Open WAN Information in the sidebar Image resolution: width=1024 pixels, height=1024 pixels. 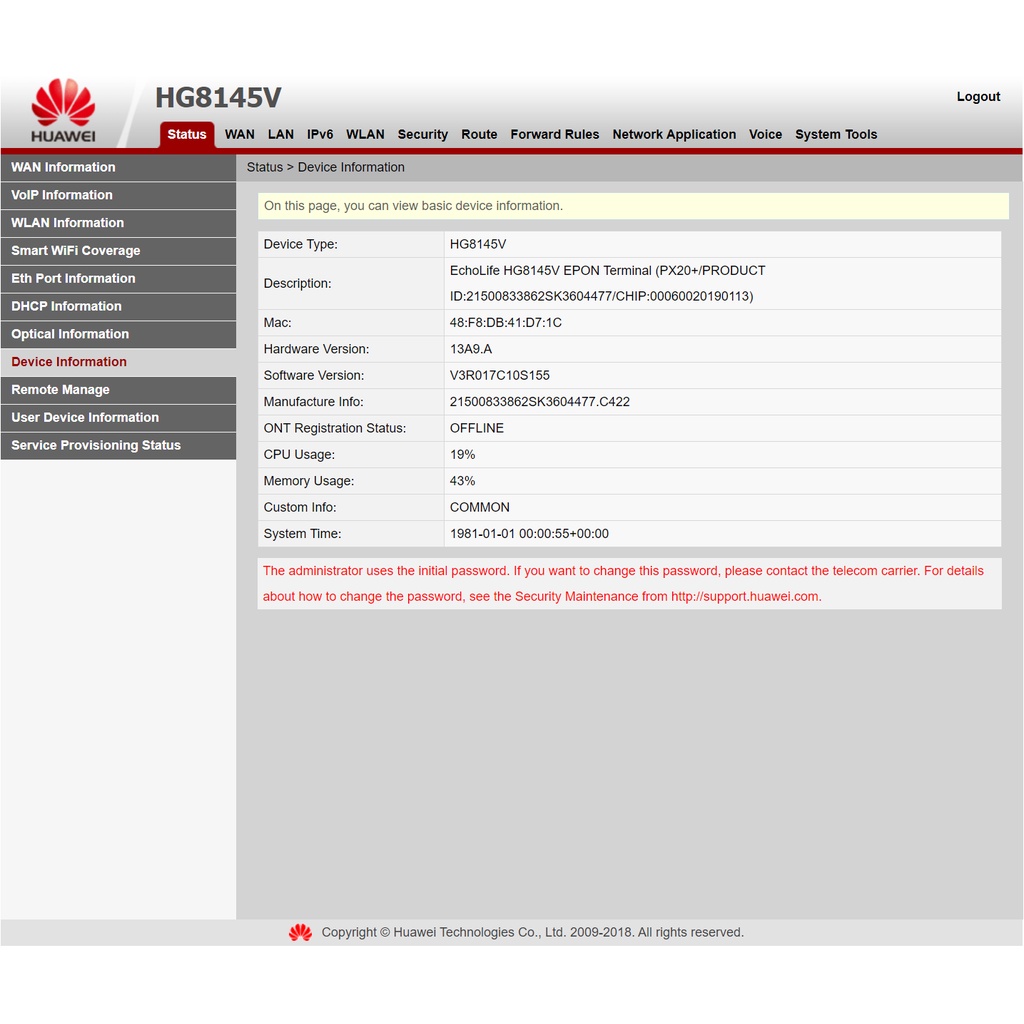[63, 167]
